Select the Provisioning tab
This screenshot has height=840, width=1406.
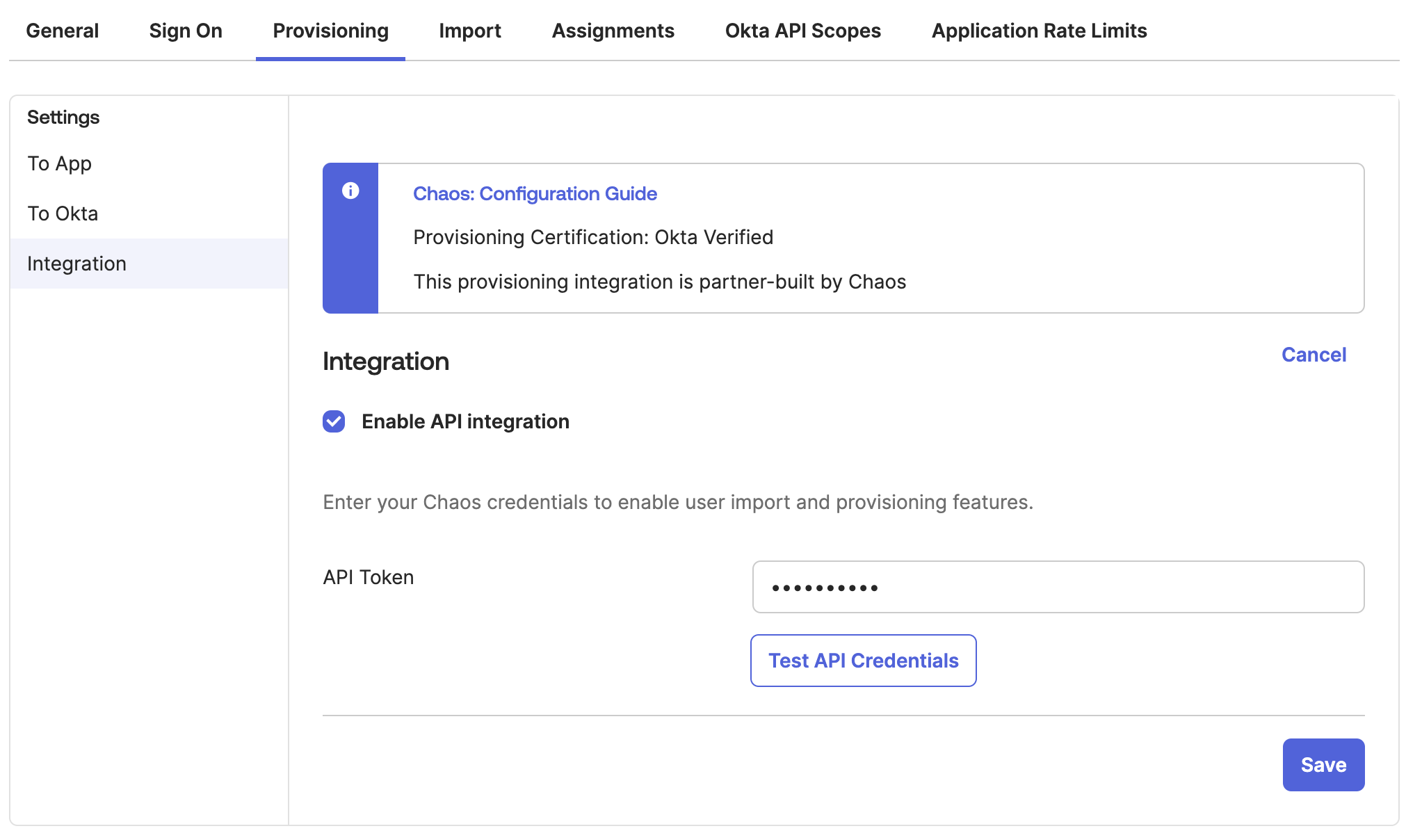coord(330,31)
